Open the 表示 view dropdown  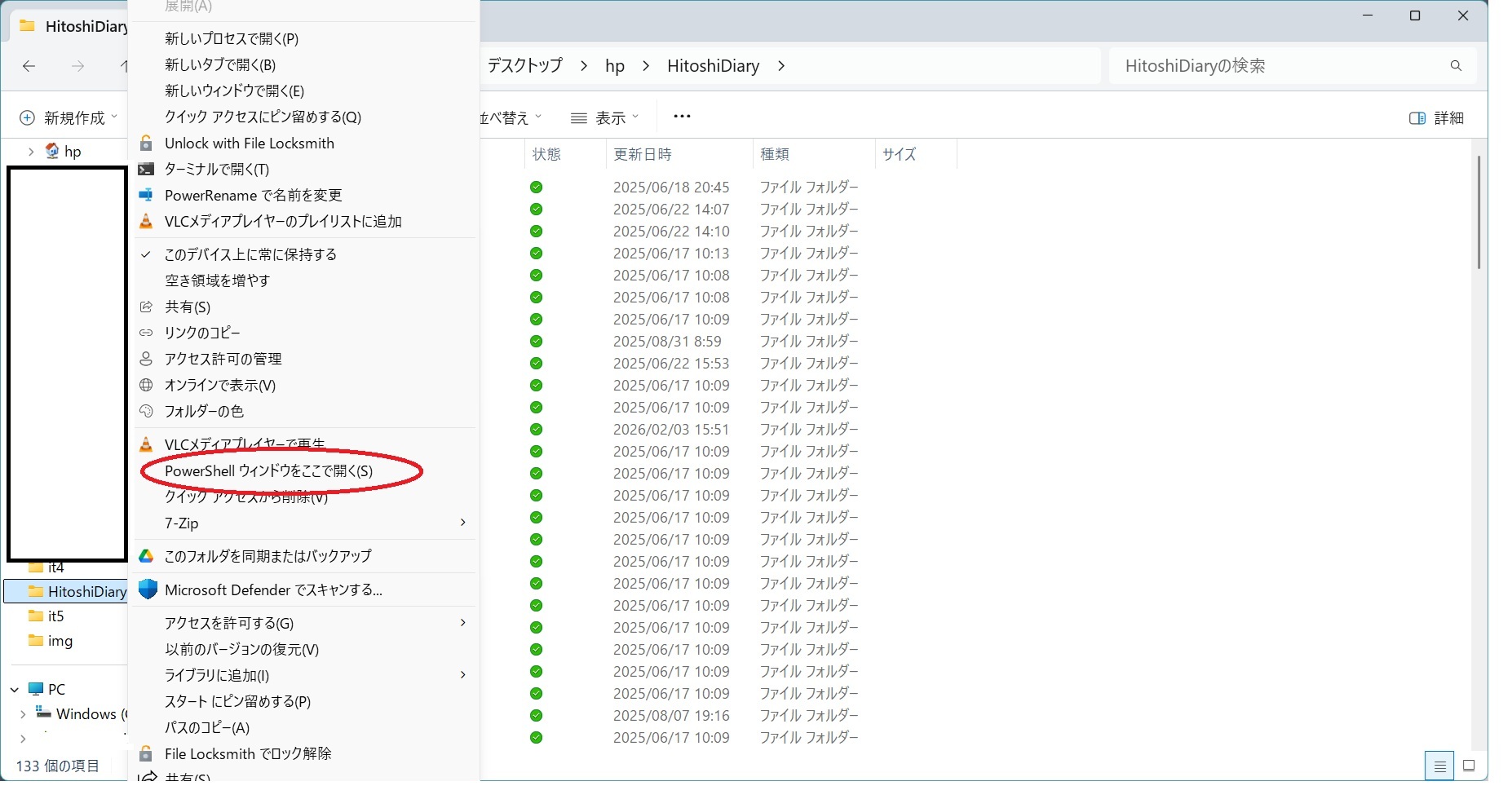tap(604, 118)
